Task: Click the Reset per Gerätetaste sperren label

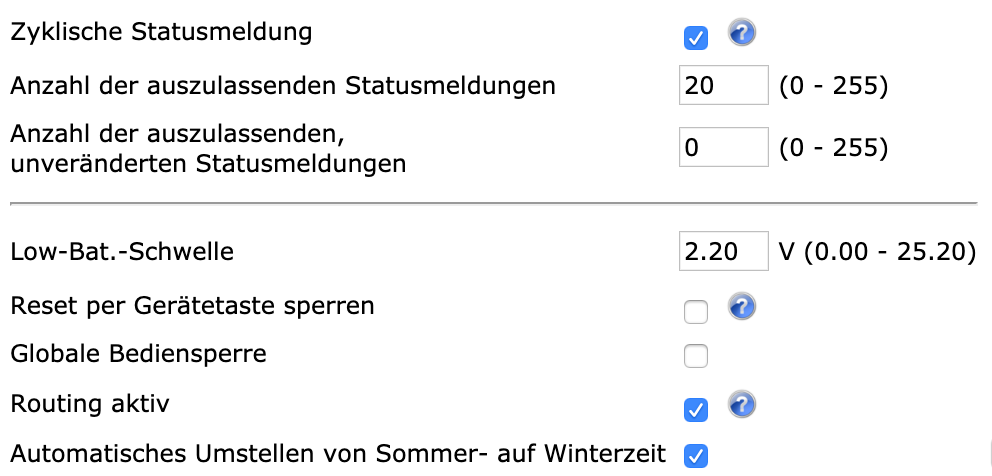Action: click(x=192, y=306)
